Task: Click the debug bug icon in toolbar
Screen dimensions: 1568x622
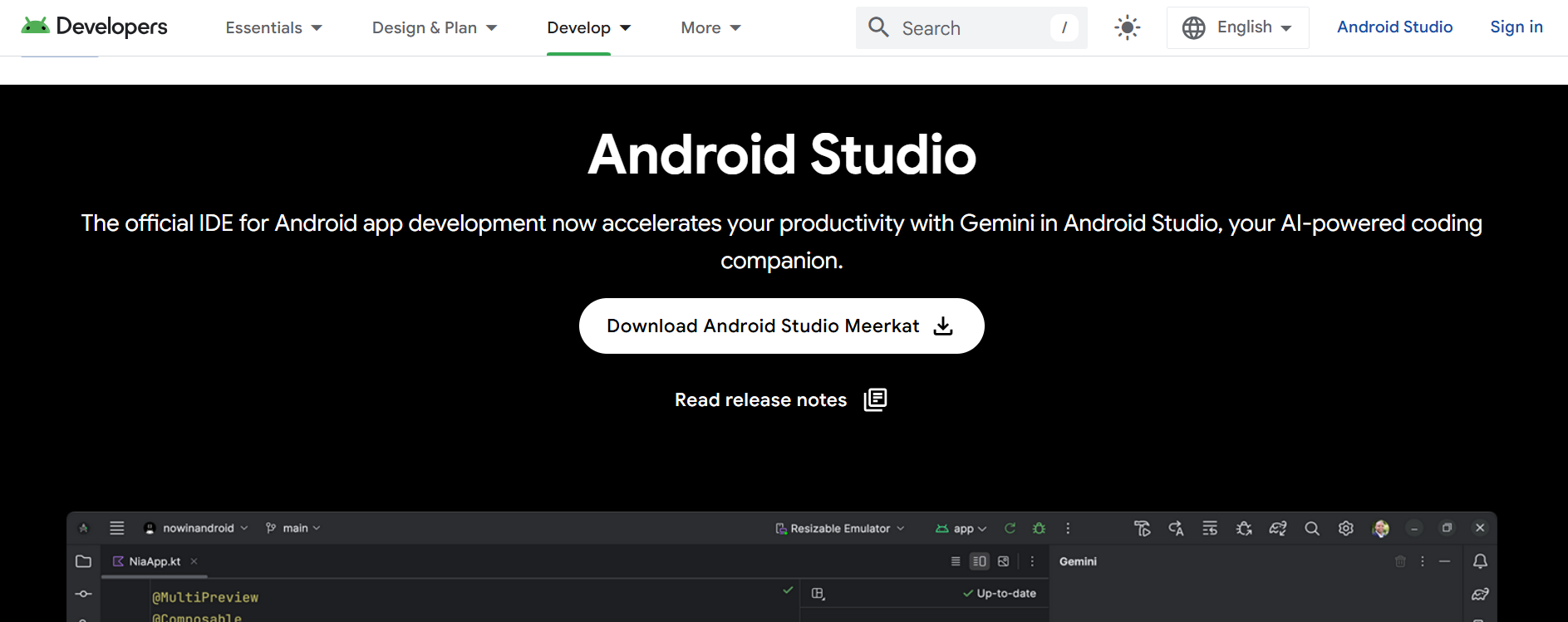Action: pos(1039,528)
